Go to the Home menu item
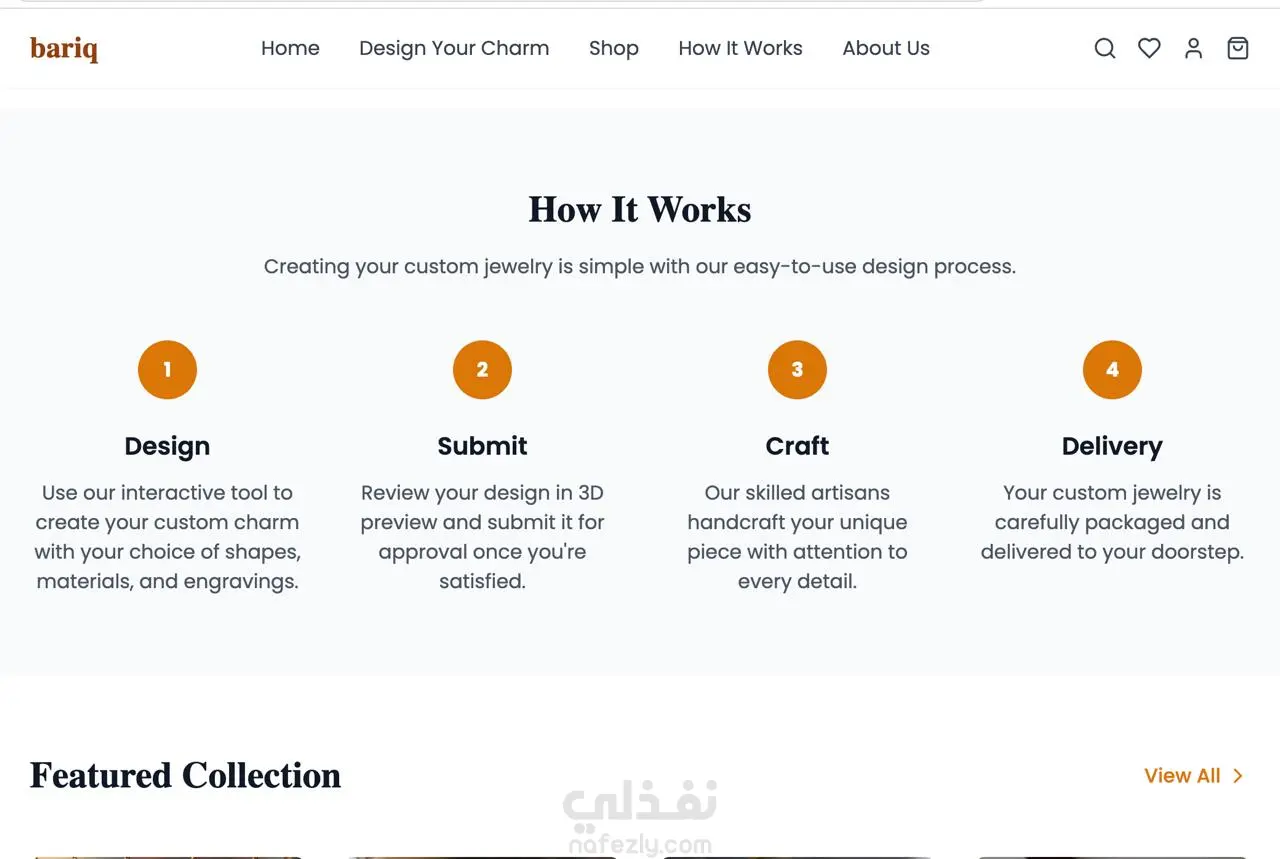The height and width of the screenshot is (859, 1280). (290, 48)
